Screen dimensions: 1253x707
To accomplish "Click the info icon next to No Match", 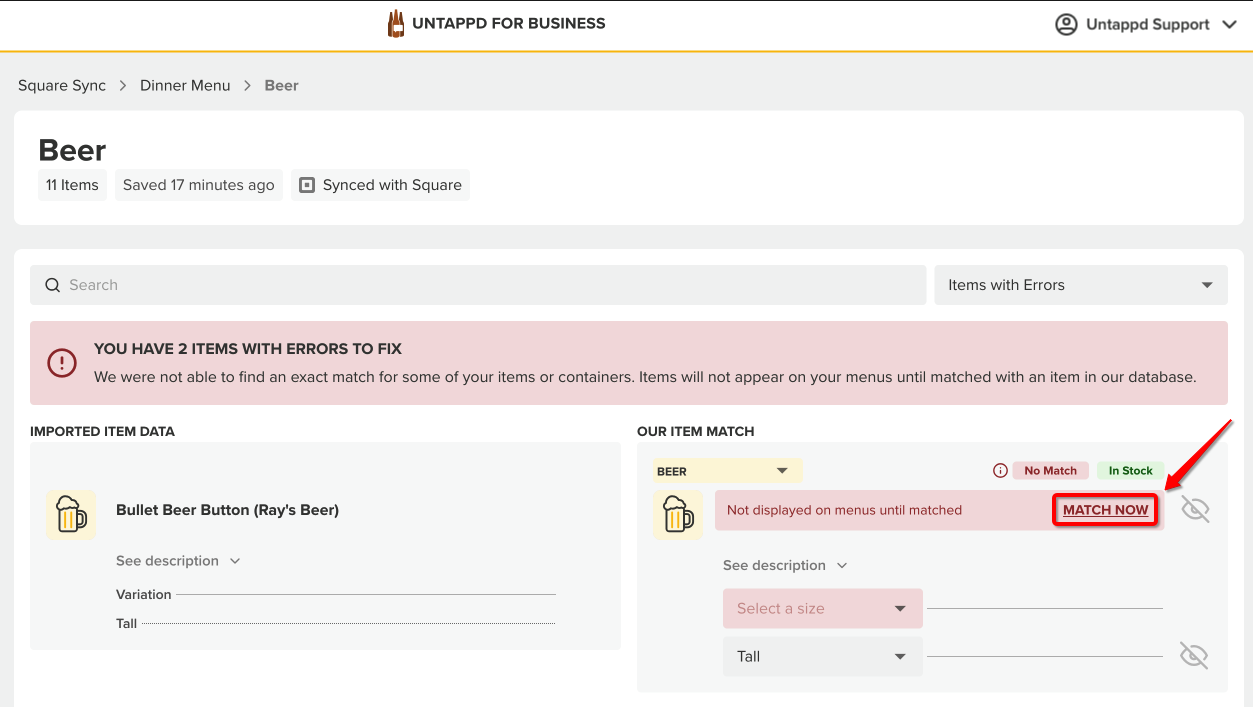I will point(999,471).
